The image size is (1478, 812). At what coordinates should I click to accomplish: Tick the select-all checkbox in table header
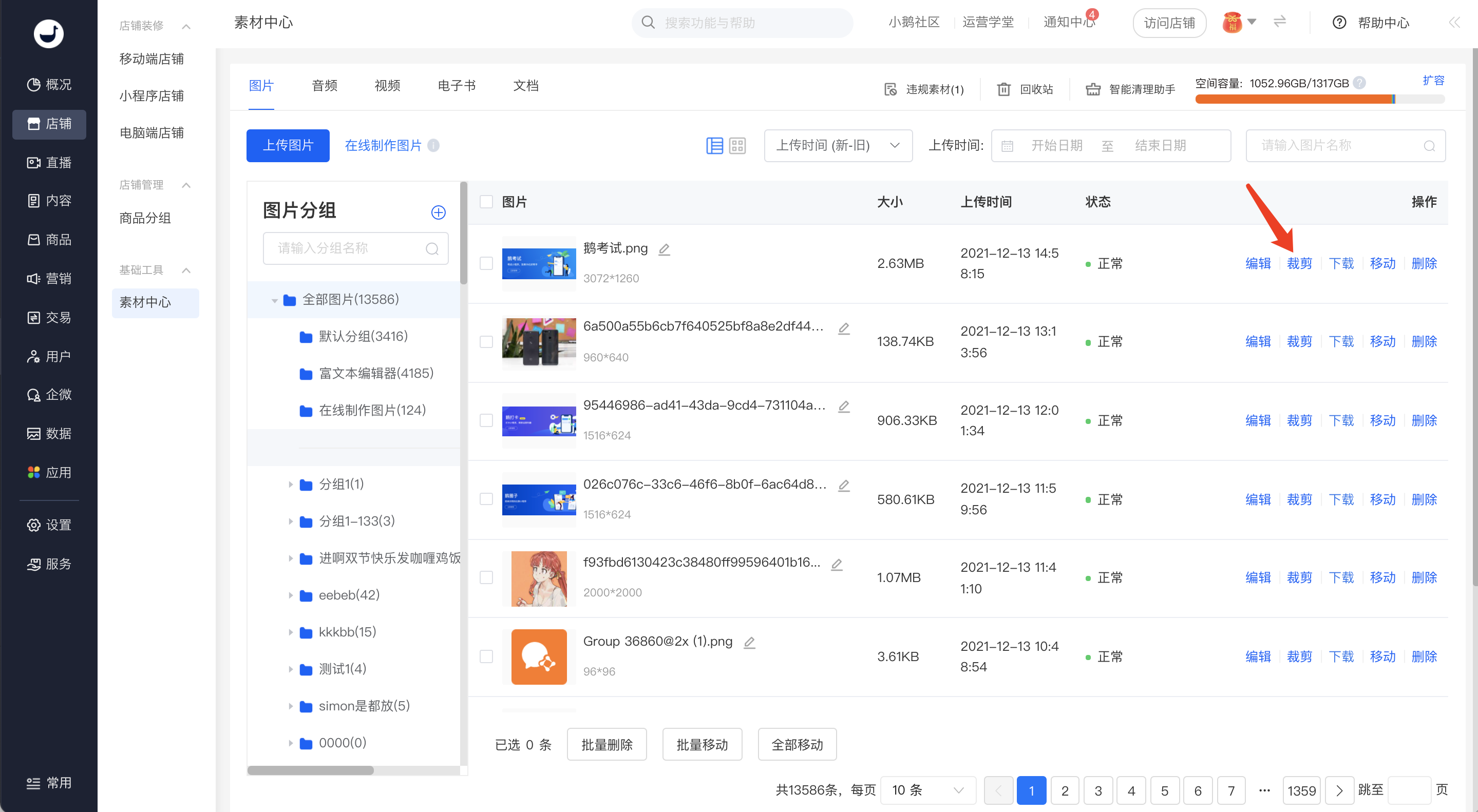point(486,202)
